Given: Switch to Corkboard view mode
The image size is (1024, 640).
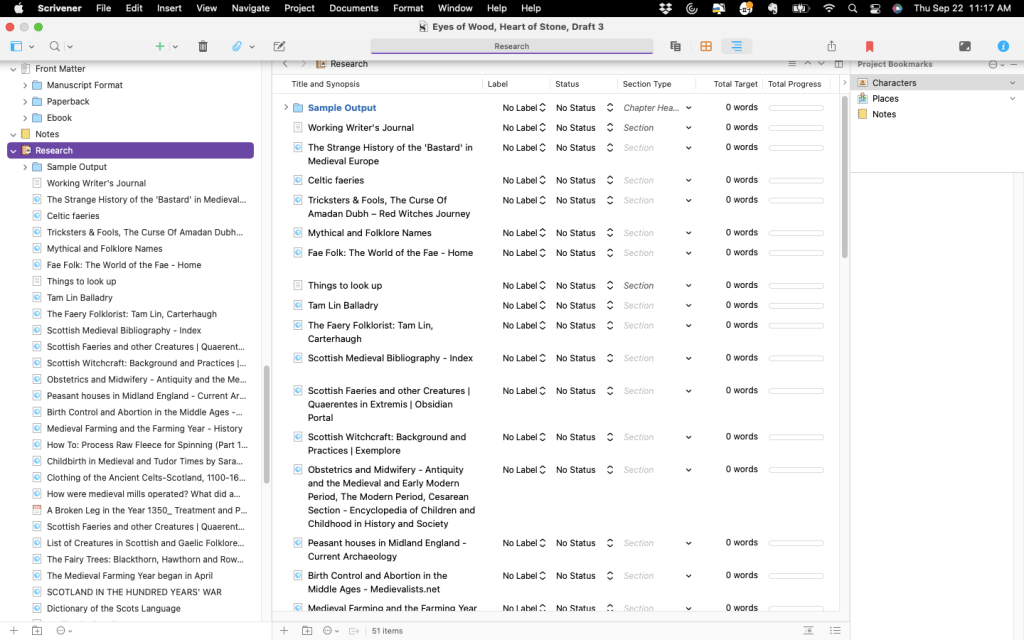Looking at the screenshot, I should point(706,46).
